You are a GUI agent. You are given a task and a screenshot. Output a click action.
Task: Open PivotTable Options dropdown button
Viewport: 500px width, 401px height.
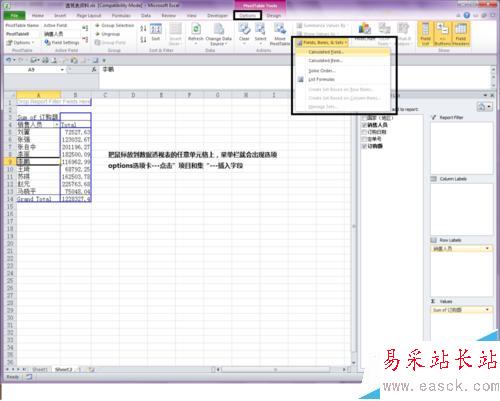point(20,43)
